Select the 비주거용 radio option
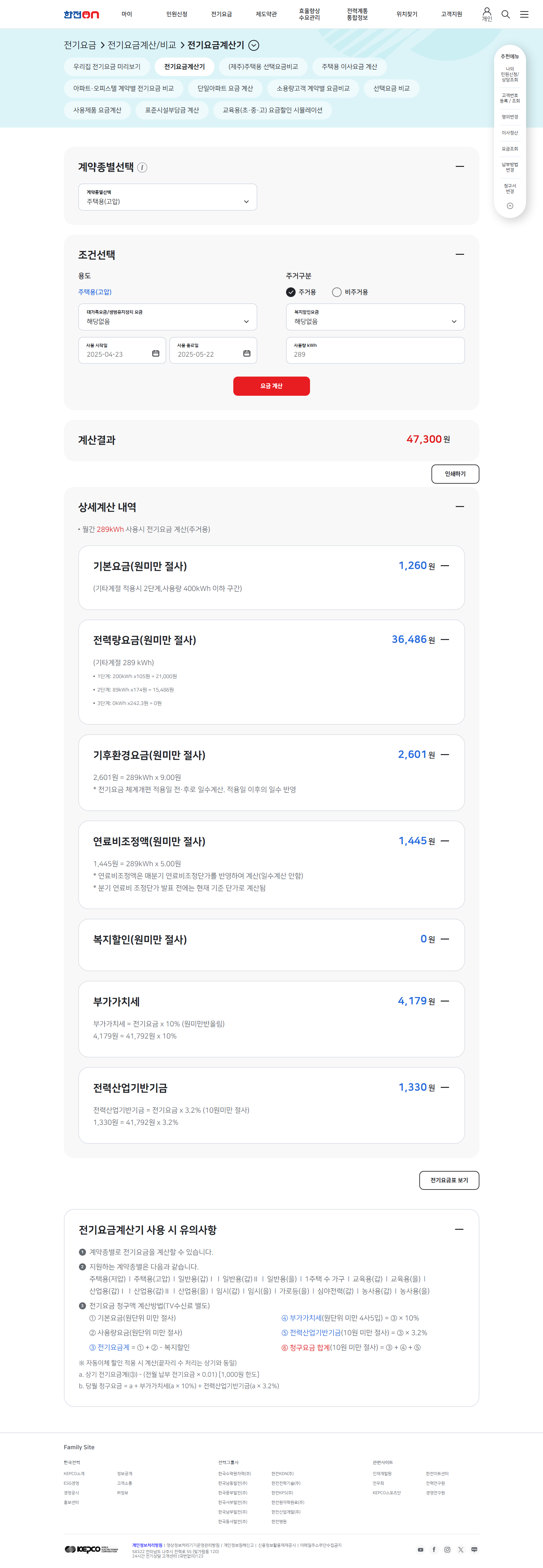The width and height of the screenshot is (543, 1568). [350, 292]
